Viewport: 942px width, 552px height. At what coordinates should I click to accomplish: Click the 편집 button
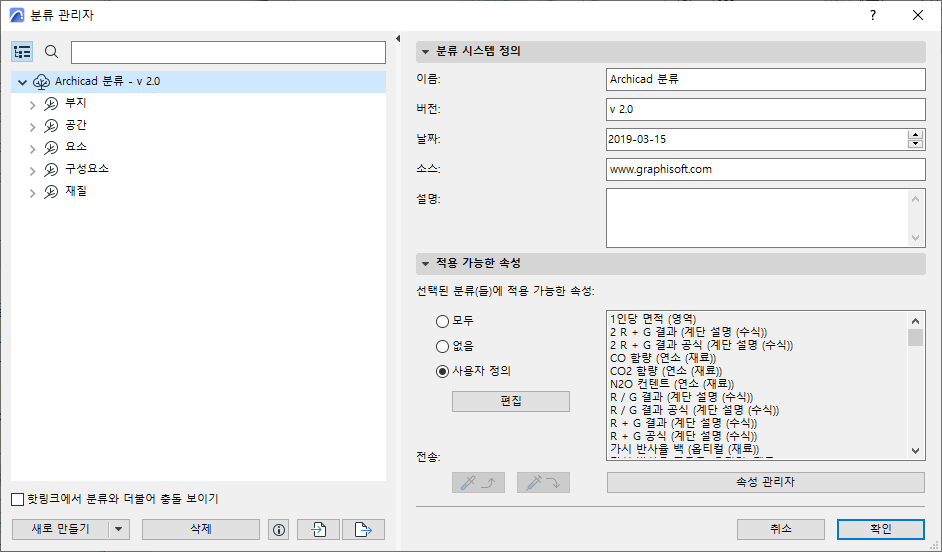511,402
